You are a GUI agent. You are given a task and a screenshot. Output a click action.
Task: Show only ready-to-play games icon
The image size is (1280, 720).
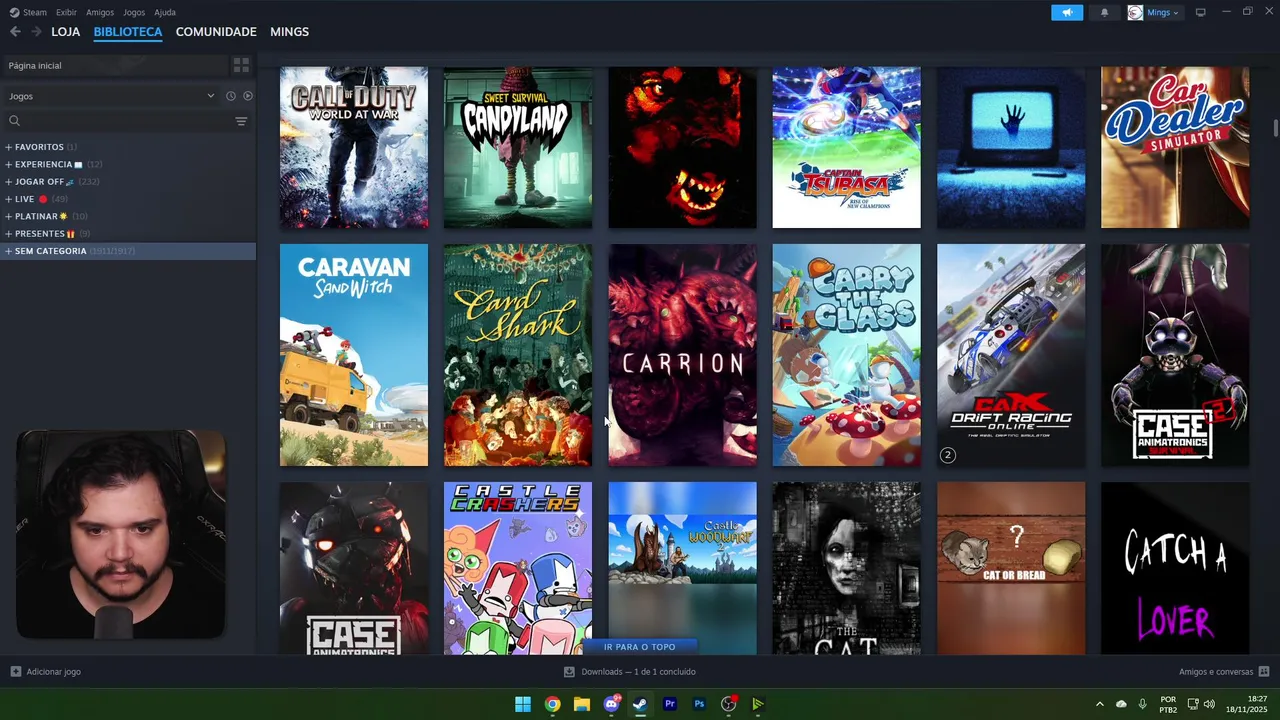pos(247,96)
